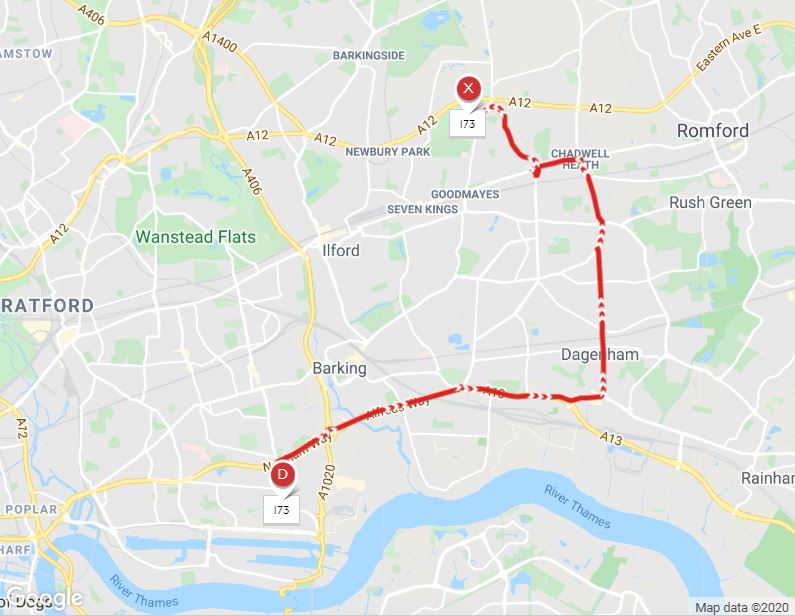This screenshot has width=795, height=616.
Task: Click the Chadwell Heath label
Action: [x=580, y=159]
